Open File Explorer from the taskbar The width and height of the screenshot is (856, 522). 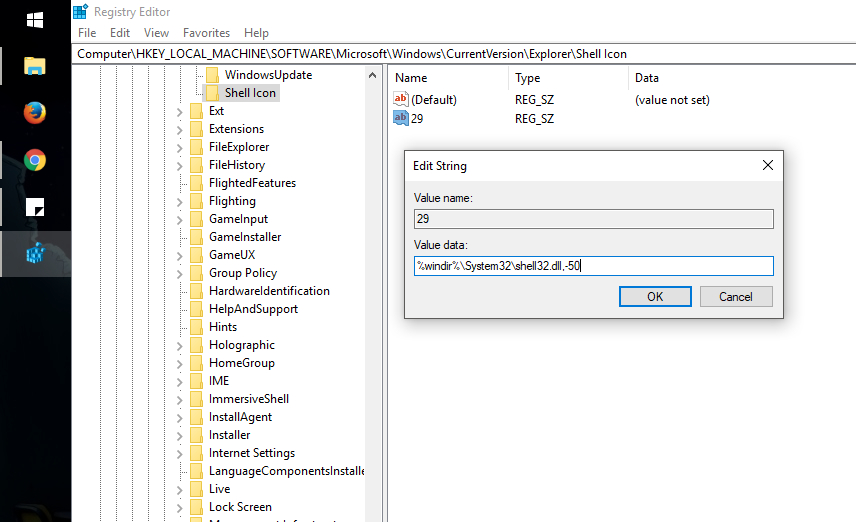(x=35, y=67)
